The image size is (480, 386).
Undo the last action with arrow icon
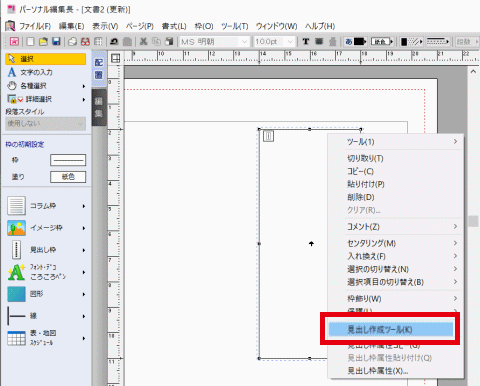[x=114, y=42]
